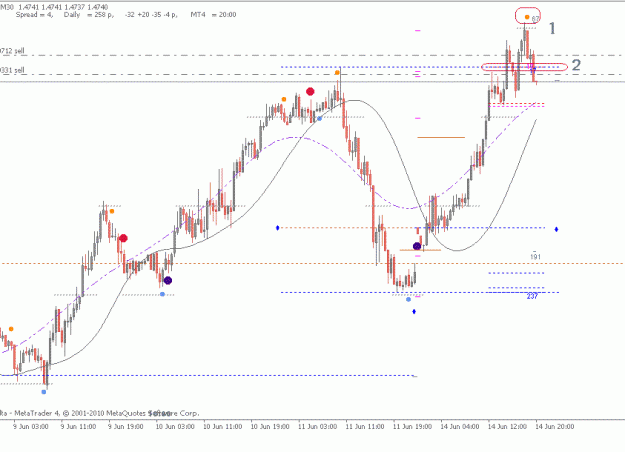Click the blue diamond left of the orange dotted line
This screenshot has height=452, width=625.
tap(277, 228)
